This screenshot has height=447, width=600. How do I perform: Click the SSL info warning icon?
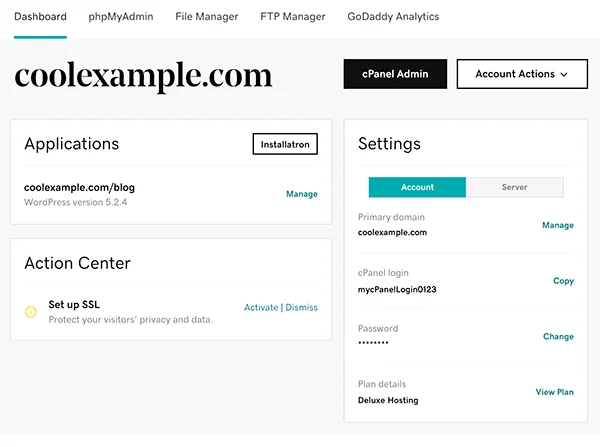pos(31,312)
